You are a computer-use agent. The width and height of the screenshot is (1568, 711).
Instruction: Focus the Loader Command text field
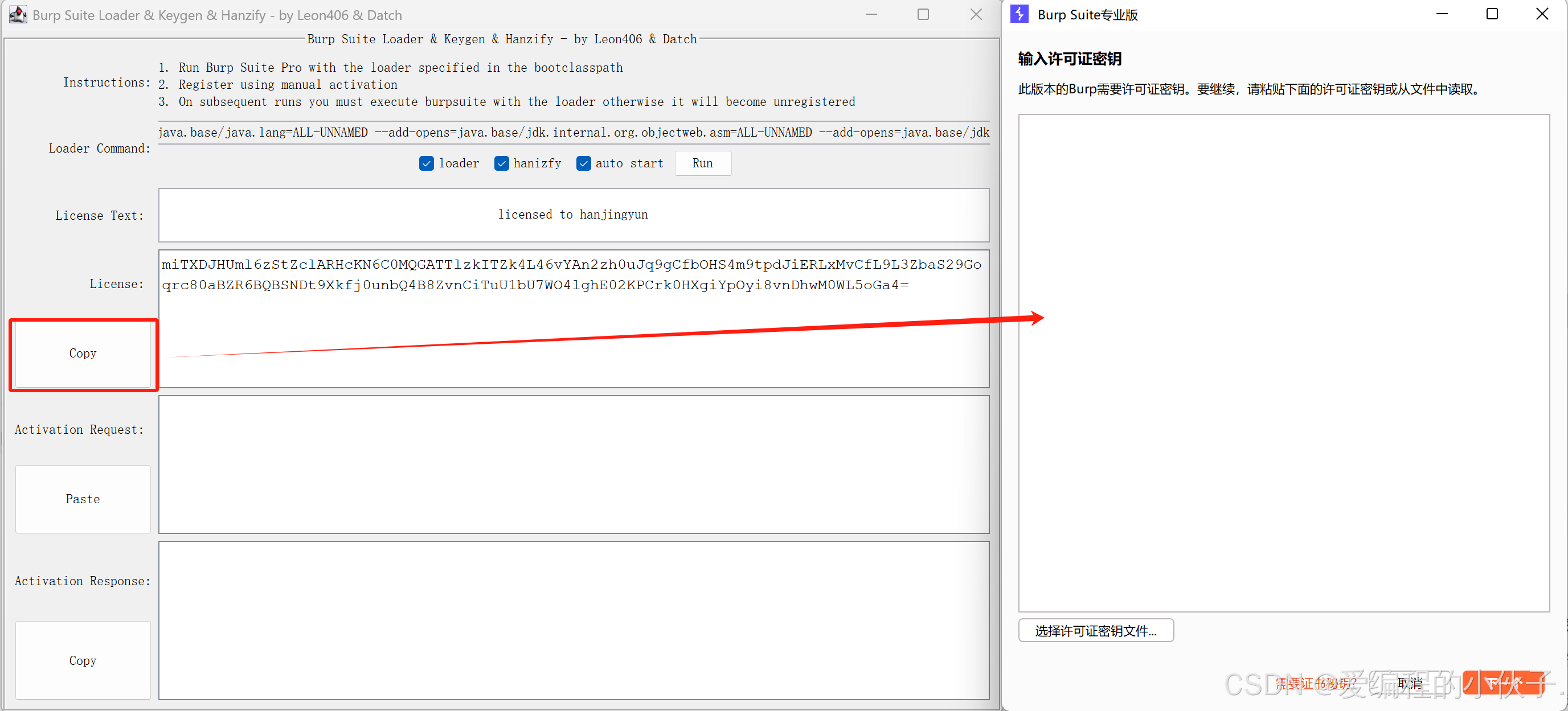pos(574,133)
